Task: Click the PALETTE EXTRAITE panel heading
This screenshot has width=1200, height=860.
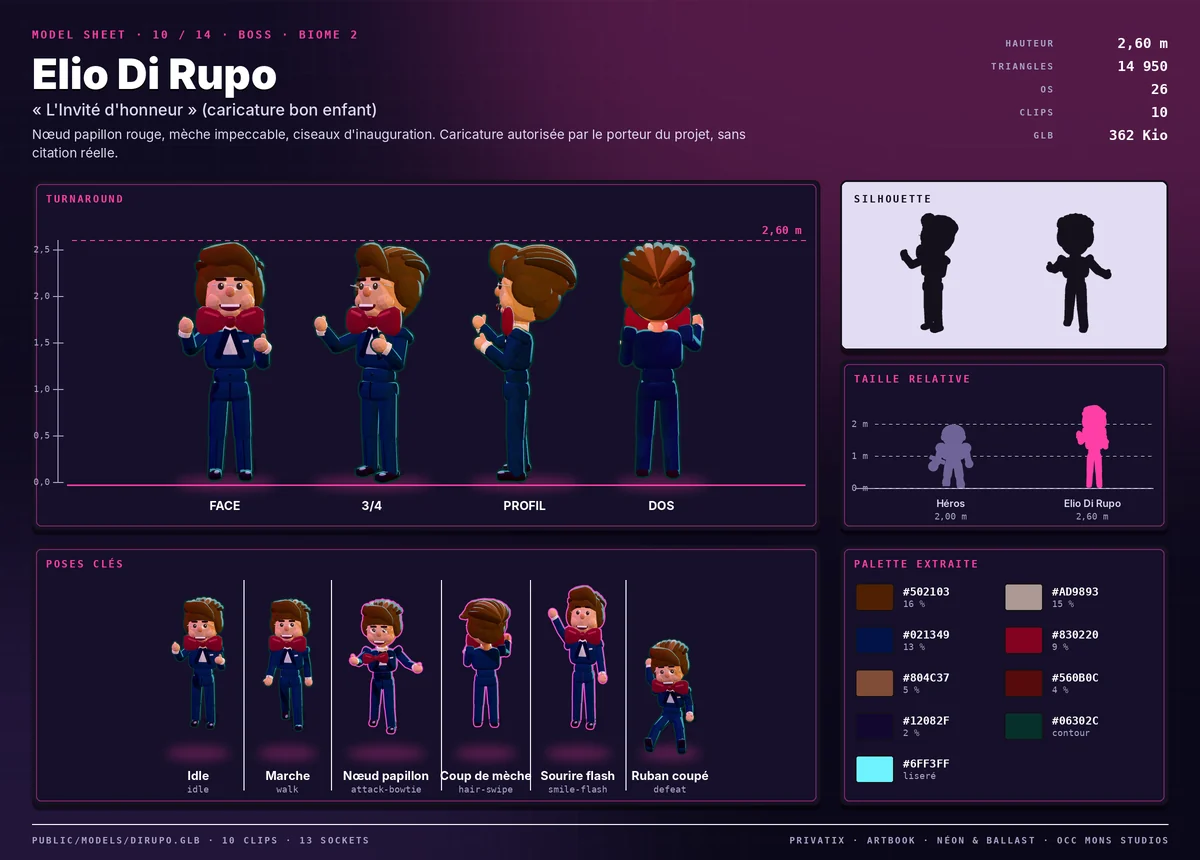Action: (916, 564)
